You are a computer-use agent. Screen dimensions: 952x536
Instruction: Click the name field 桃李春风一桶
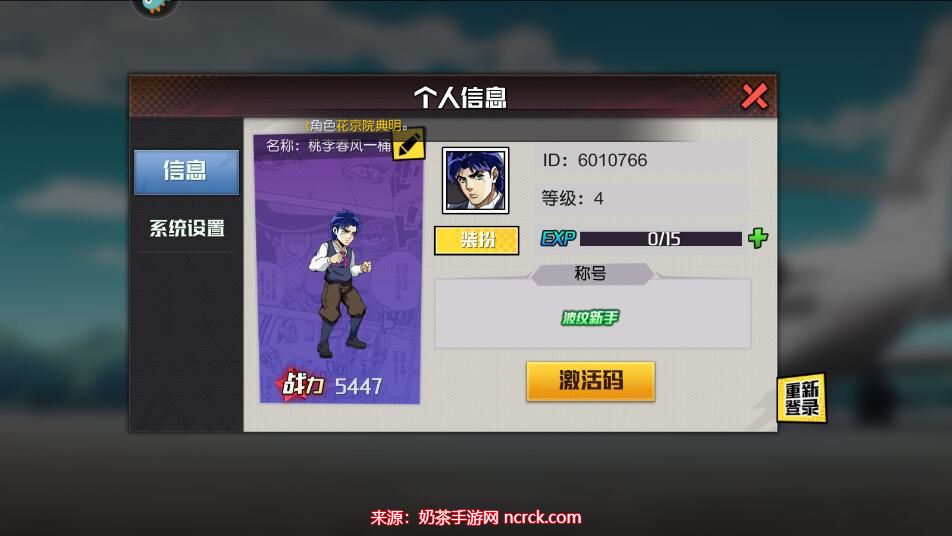328,146
